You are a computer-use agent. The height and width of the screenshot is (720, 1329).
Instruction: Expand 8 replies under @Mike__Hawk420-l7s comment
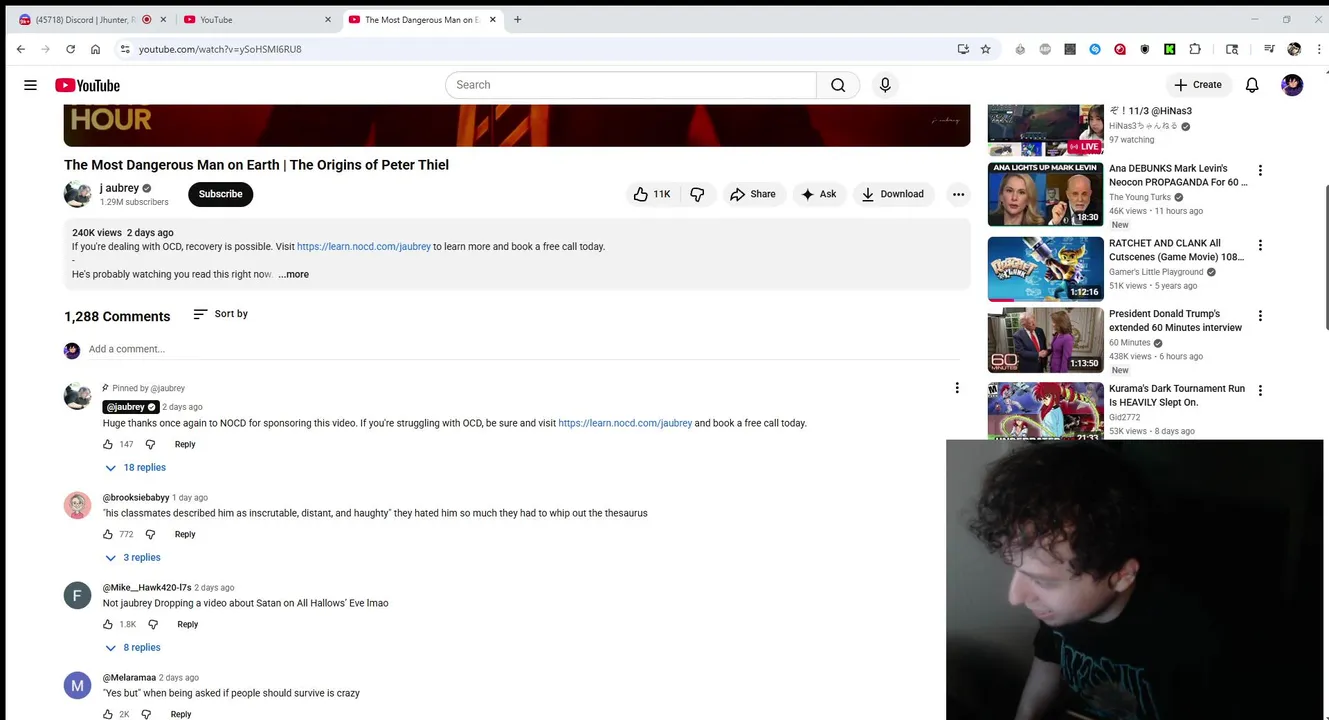click(133, 648)
